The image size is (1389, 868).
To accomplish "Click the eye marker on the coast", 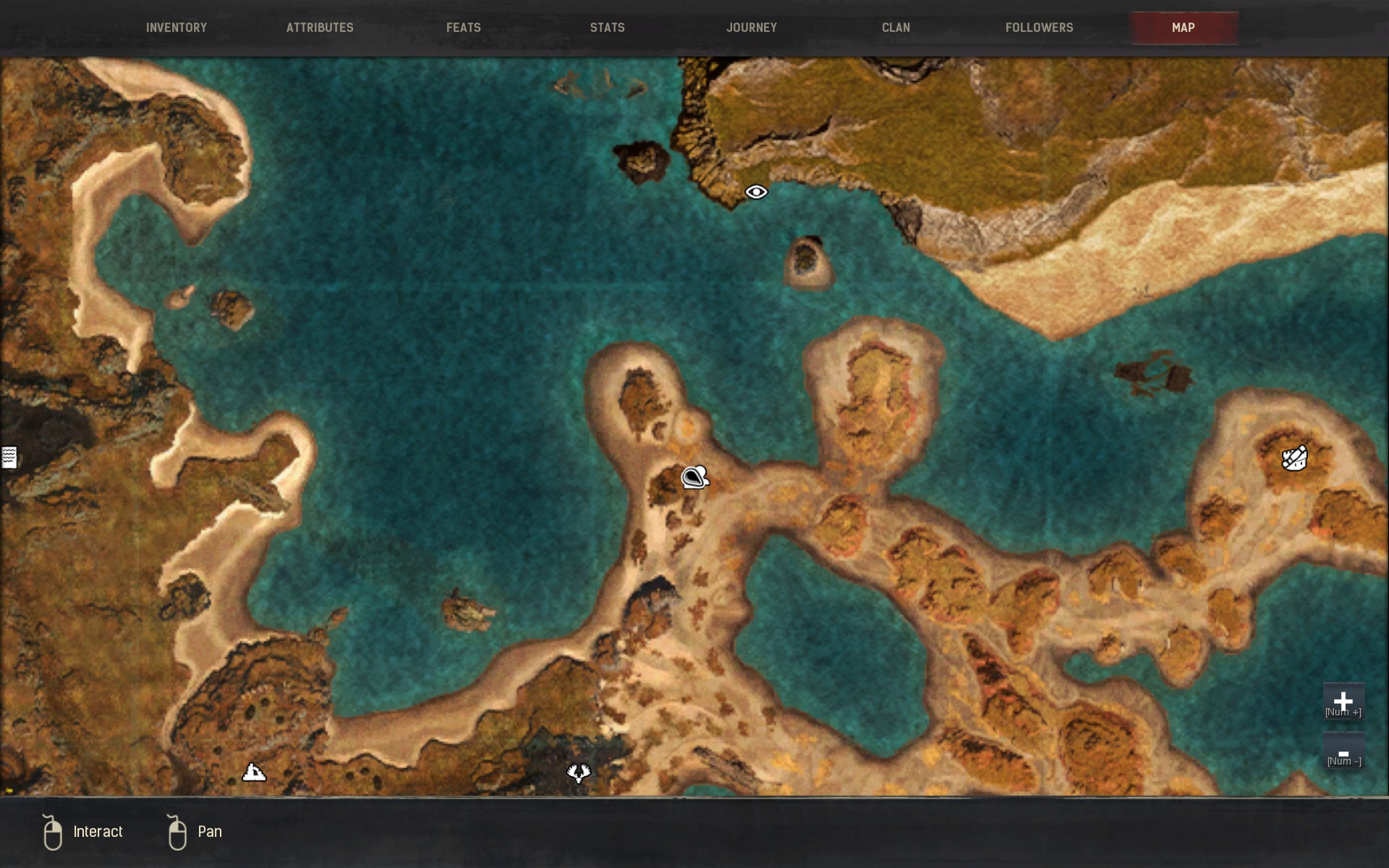I will point(756,192).
